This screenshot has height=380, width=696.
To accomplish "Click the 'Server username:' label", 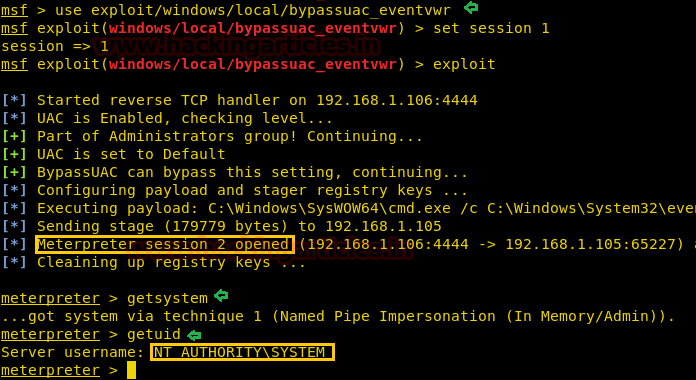I will click(73, 352).
